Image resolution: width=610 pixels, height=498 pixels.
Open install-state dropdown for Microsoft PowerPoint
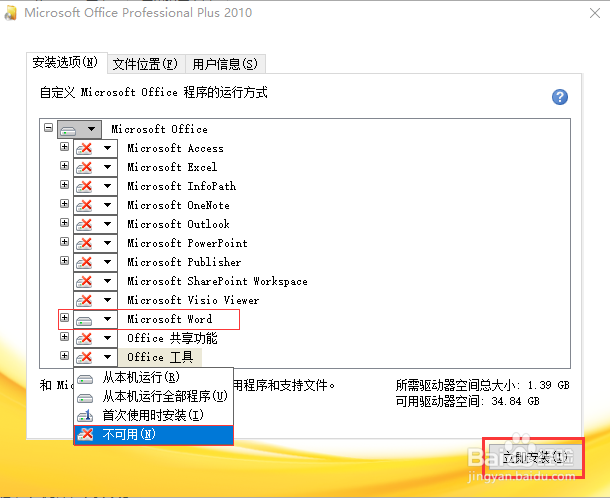coord(95,243)
